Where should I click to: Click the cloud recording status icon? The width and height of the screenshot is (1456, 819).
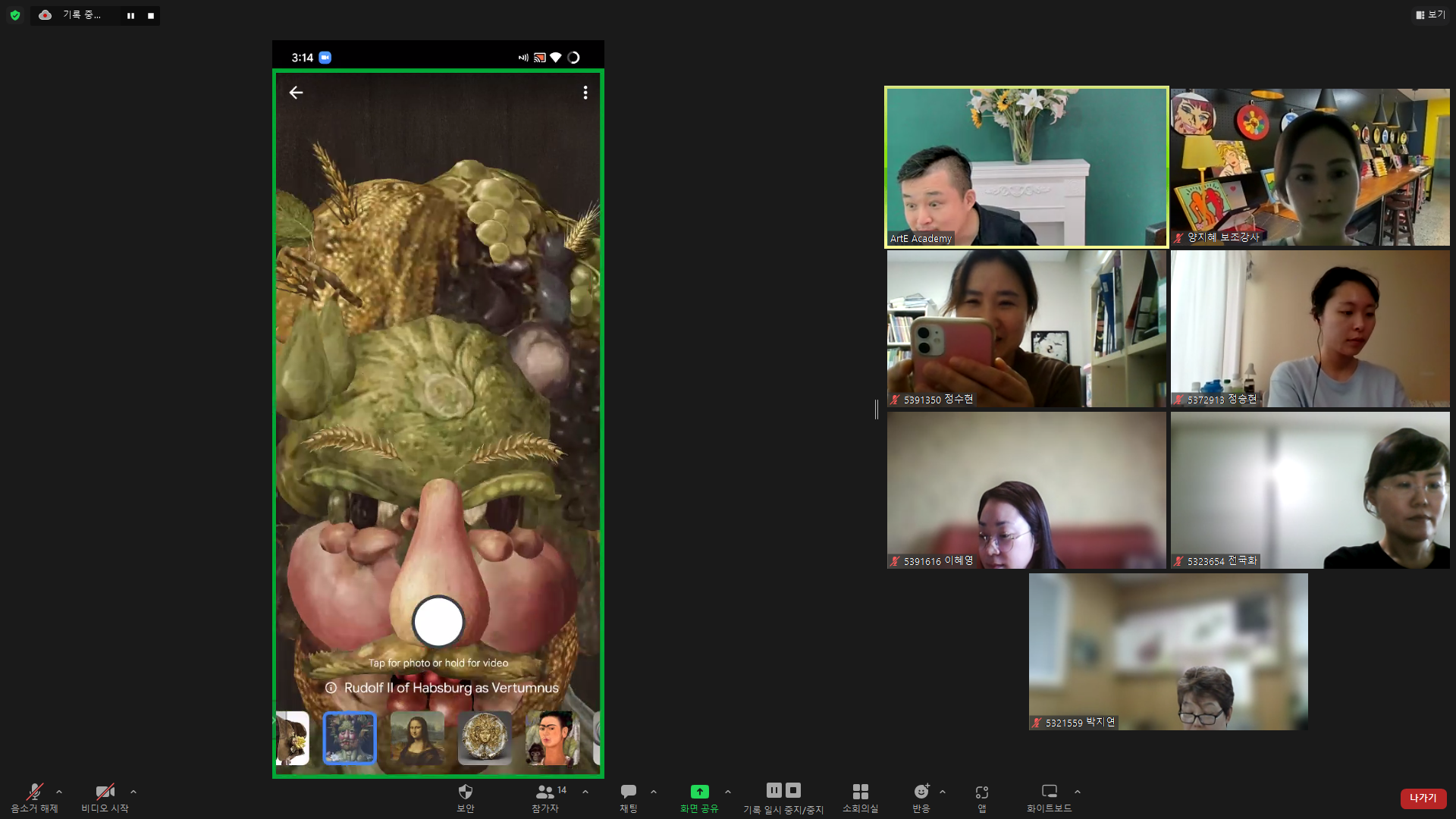45,14
